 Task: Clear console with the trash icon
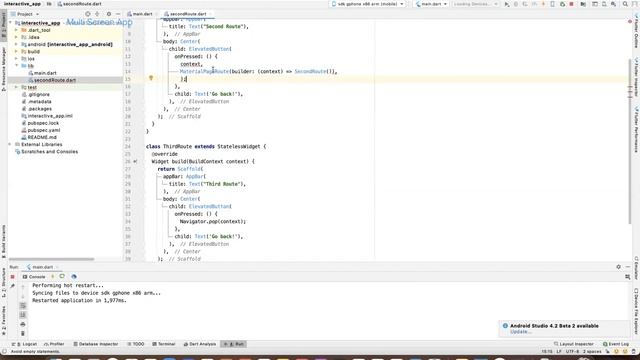click(23, 333)
